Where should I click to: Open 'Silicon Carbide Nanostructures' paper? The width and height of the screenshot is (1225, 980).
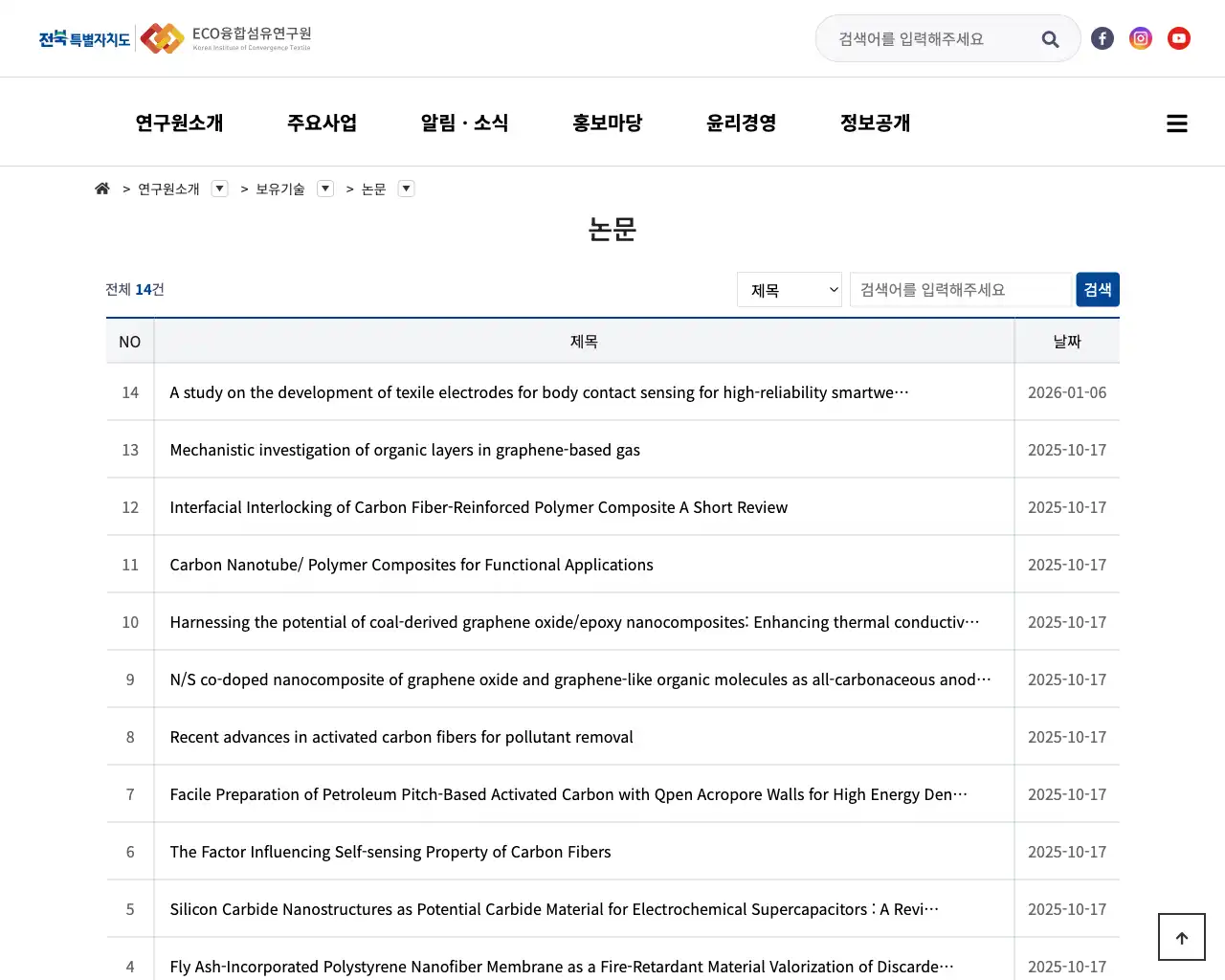coord(554,909)
